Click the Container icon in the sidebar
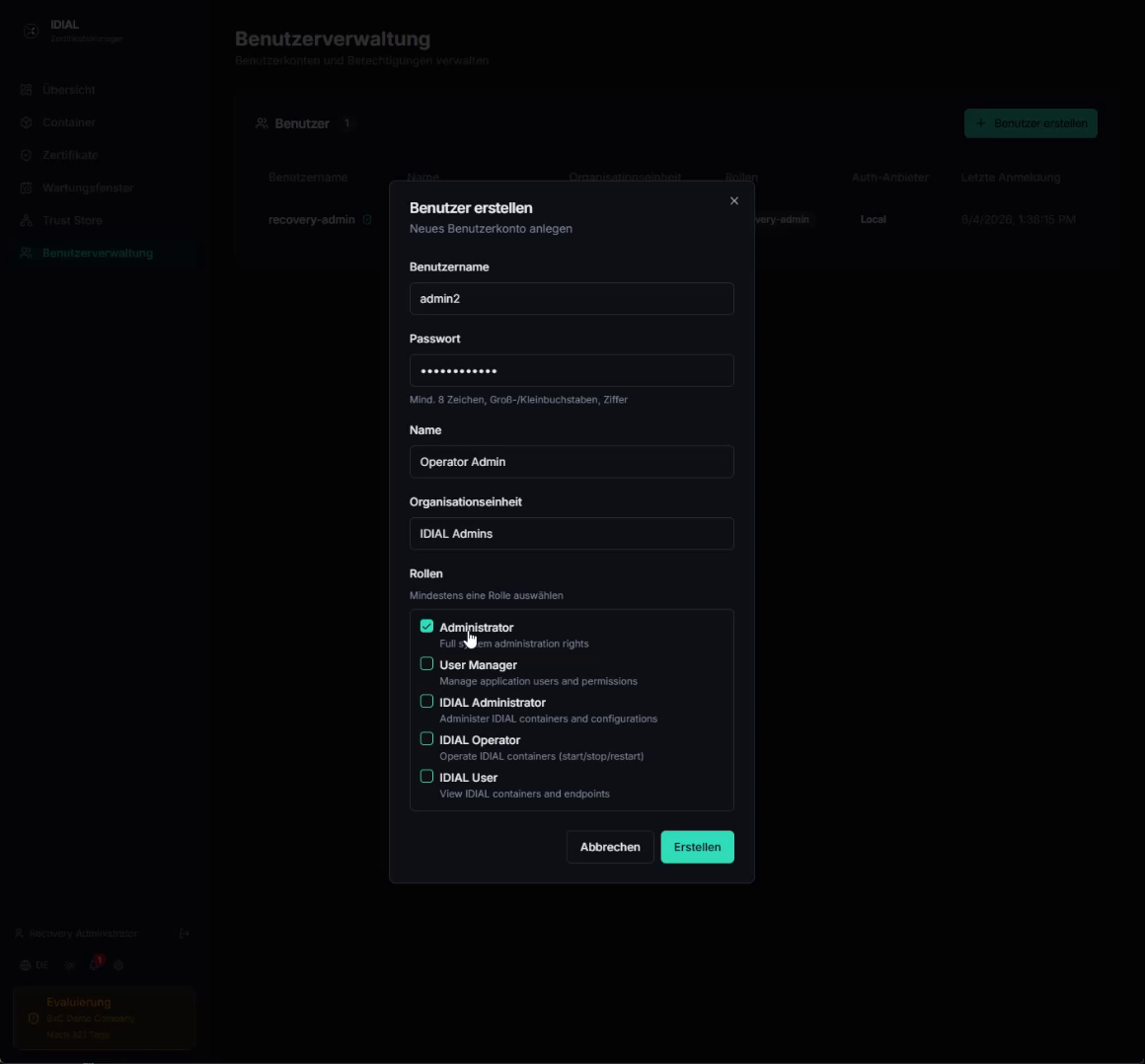The height and width of the screenshot is (1064, 1145). coord(27,122)
